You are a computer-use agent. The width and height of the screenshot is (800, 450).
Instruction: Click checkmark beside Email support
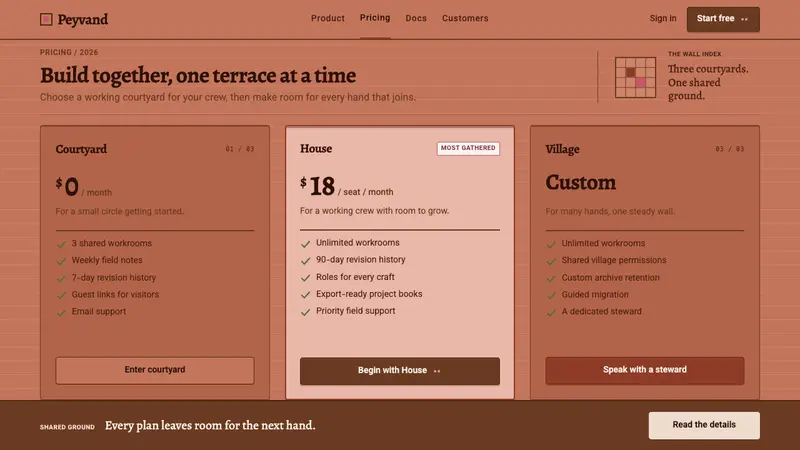(x=61, y=312)
